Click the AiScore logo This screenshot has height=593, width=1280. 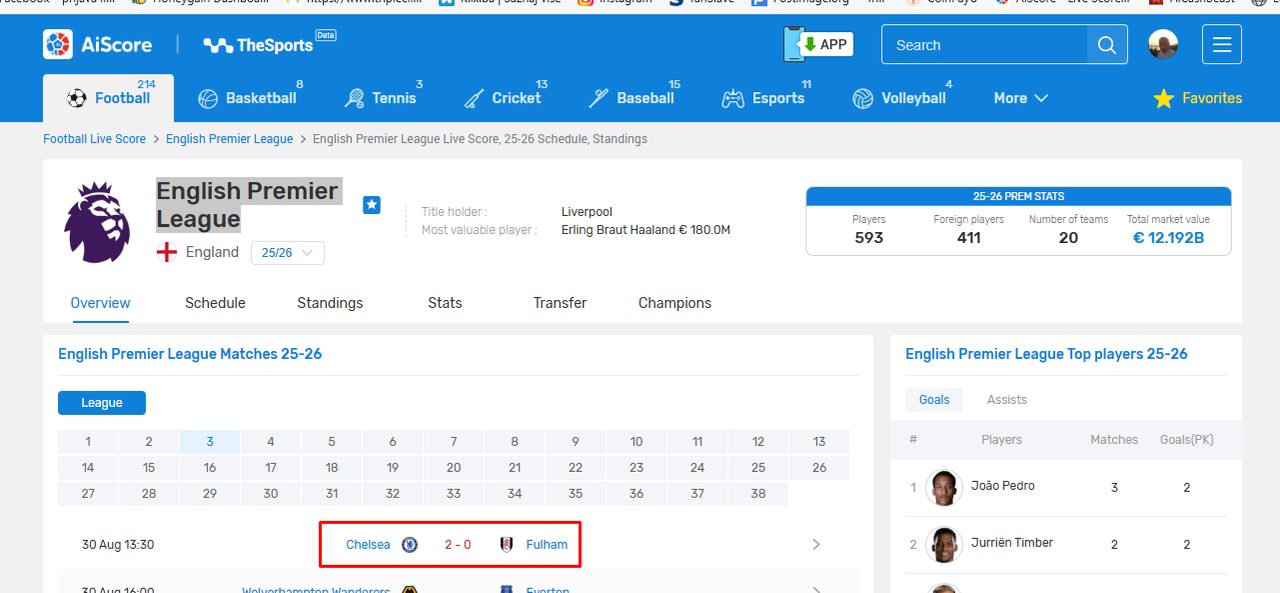100,44
